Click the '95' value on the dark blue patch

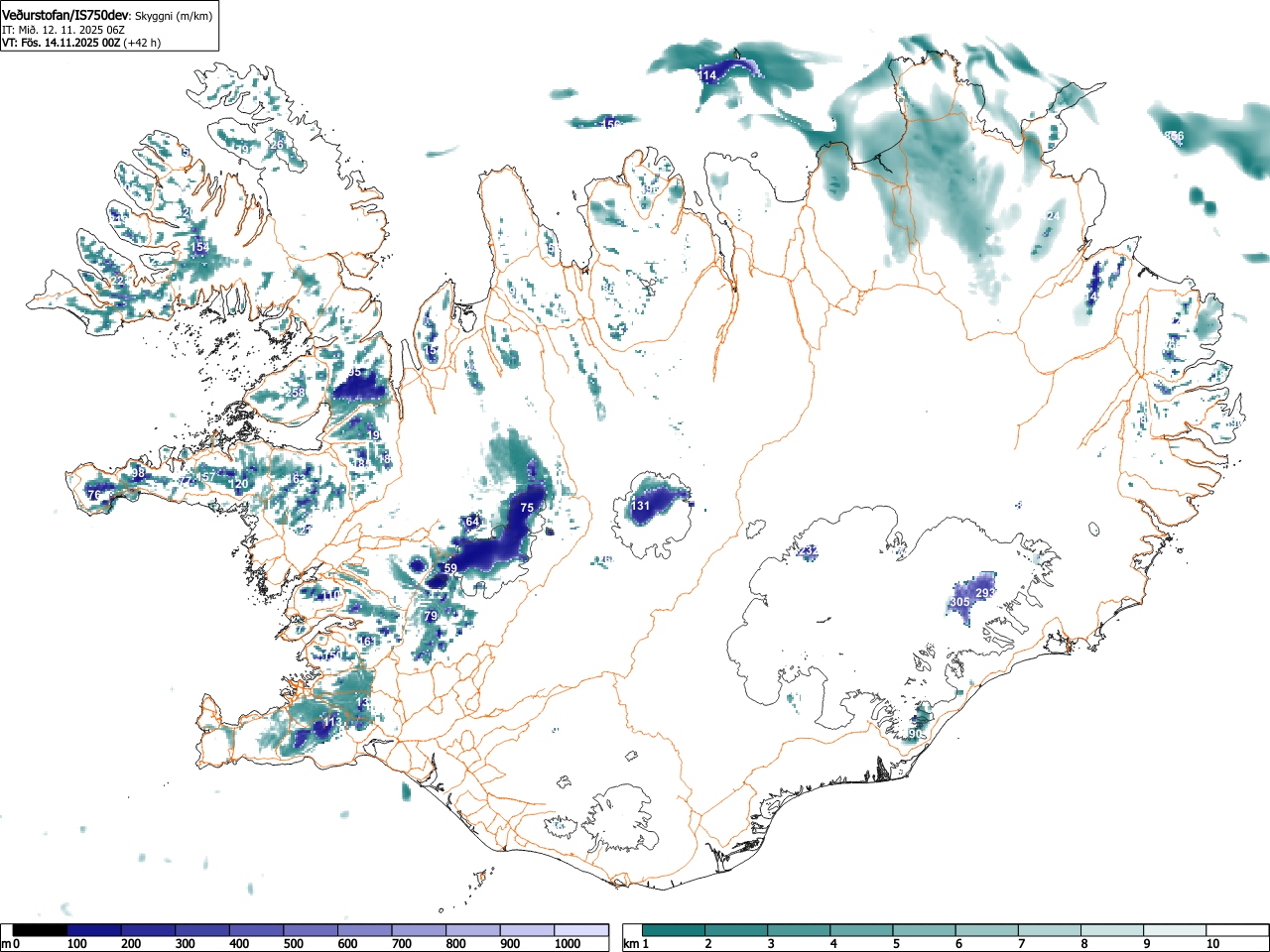coord(355,373)
